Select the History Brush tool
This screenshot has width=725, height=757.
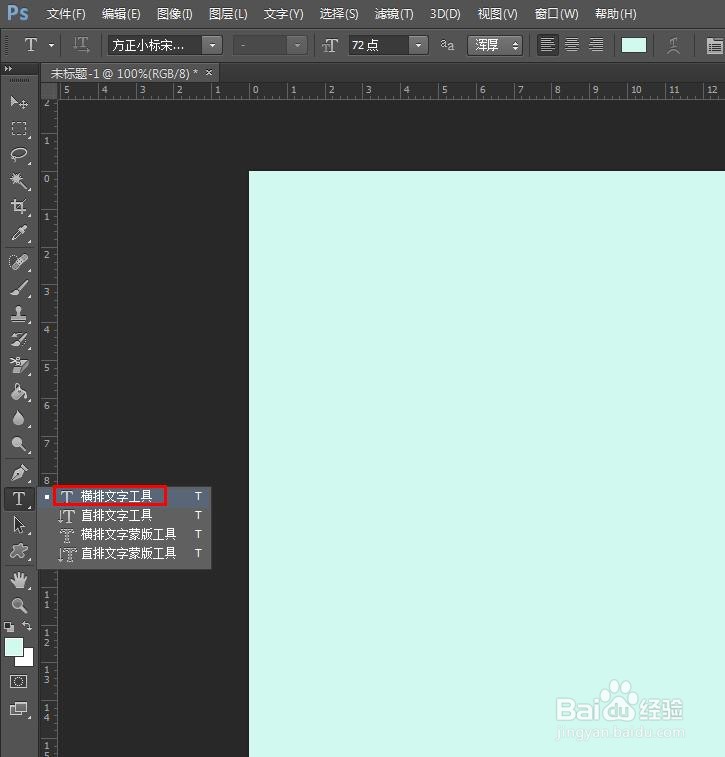coord(19,340)
